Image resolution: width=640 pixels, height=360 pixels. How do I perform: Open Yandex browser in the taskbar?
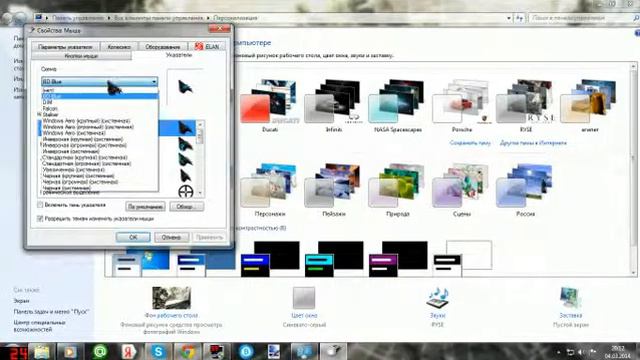(x=129, y=351)
